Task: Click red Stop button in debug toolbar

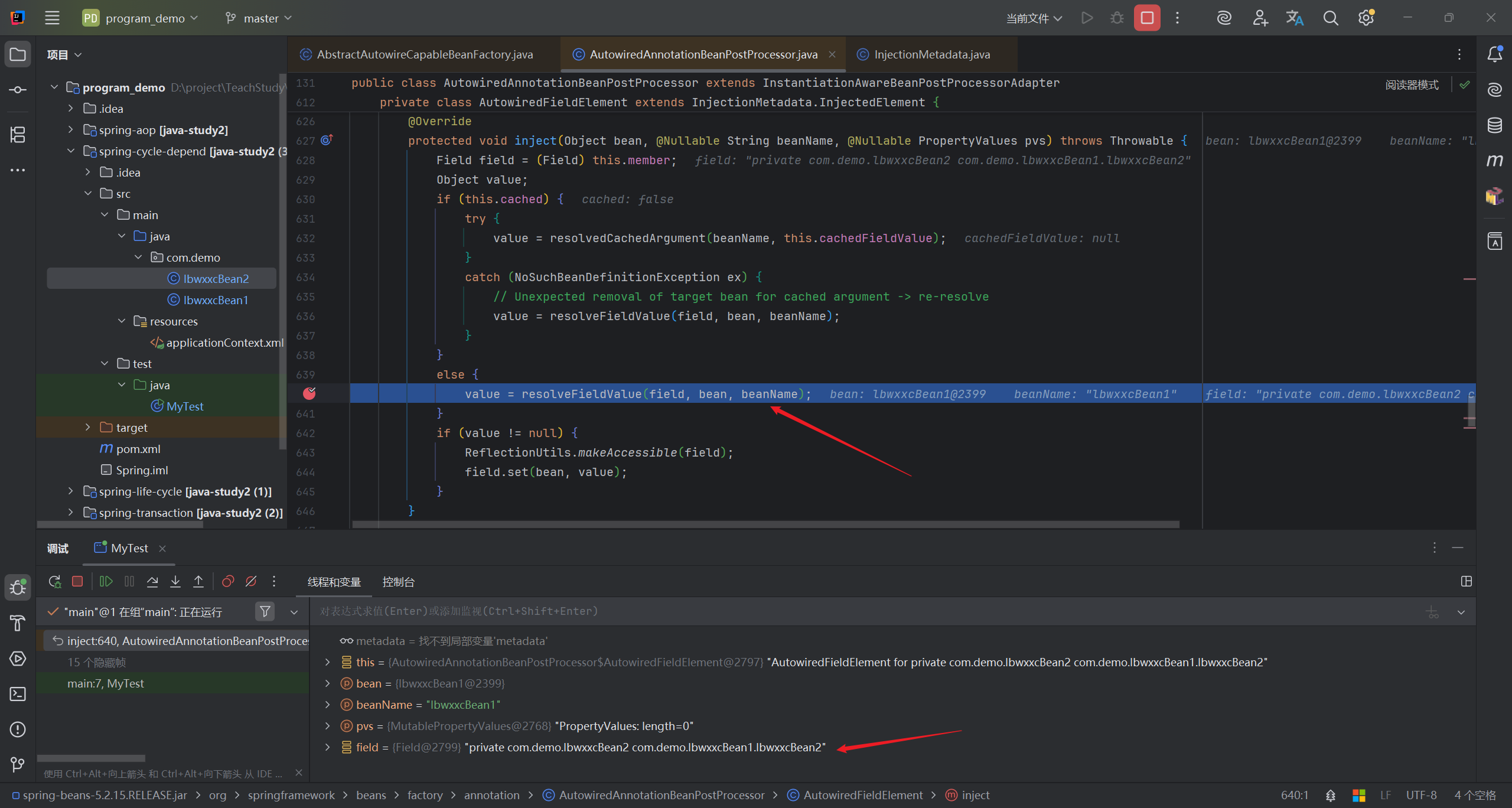Action: (77, 582)
